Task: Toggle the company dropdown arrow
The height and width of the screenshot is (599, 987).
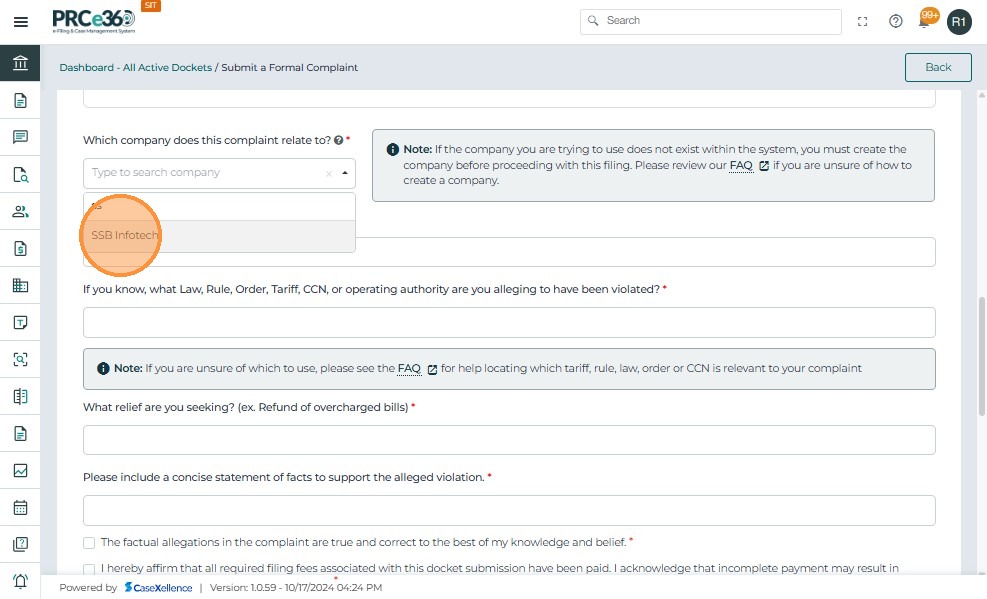Action: coord(345,173)
